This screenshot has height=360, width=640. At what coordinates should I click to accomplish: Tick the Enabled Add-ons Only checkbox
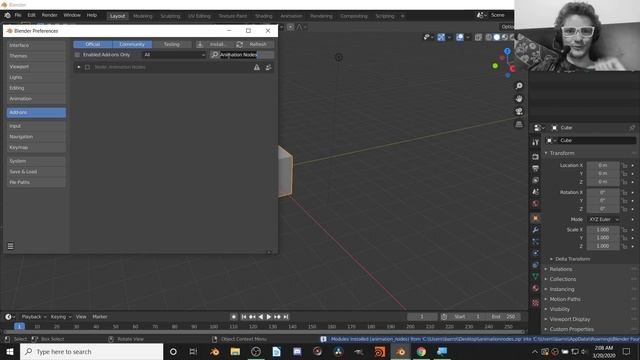click(77, 55)
